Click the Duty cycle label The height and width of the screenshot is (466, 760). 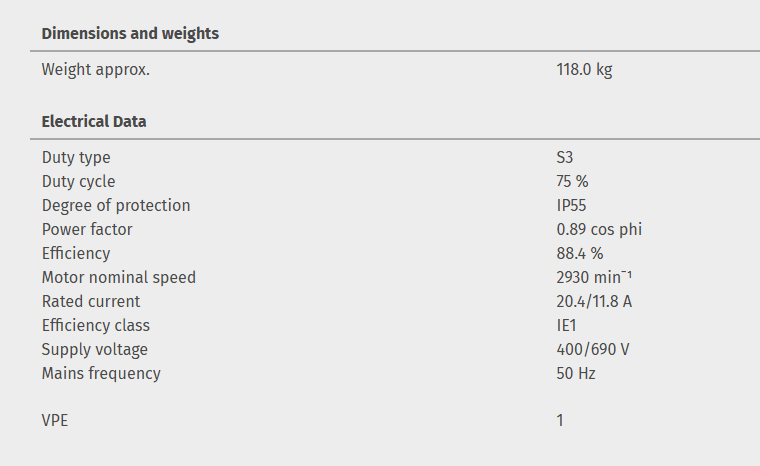pyautogui.click(x=78, y=182)
